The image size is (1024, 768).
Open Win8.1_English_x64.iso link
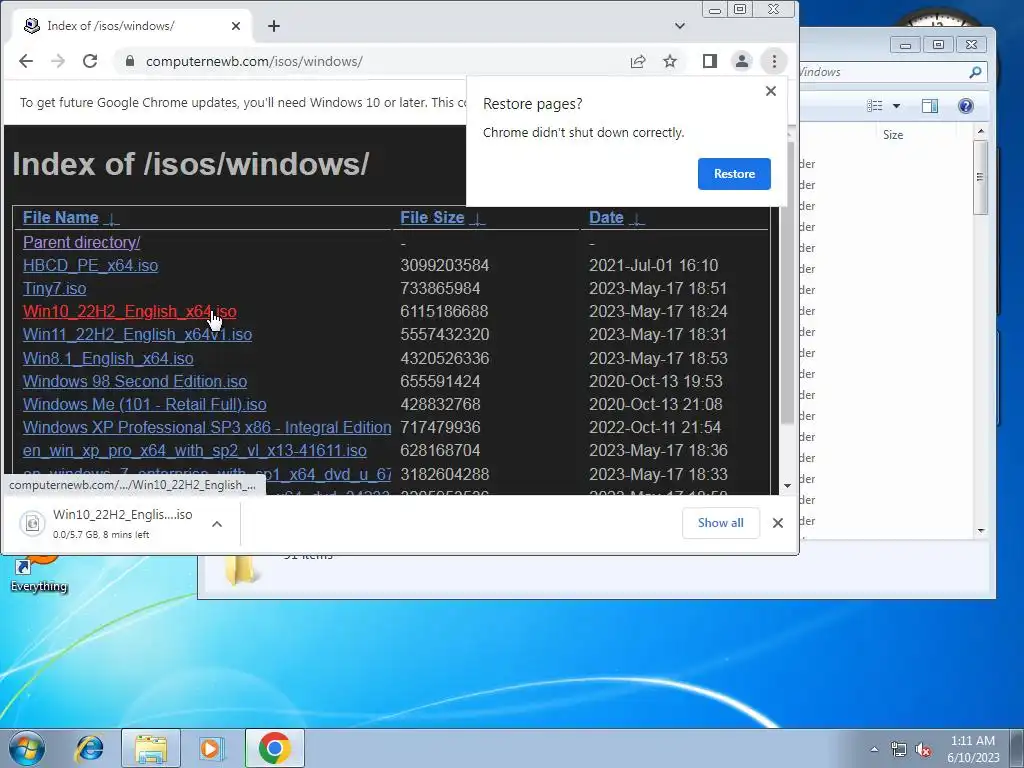(x=108, y=359)
